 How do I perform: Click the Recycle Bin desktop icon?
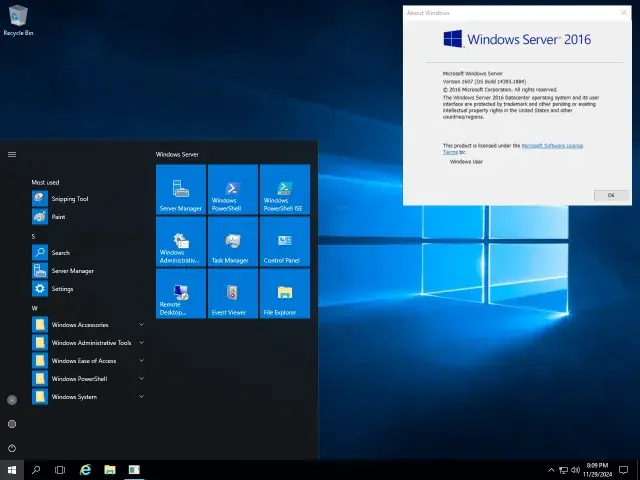coord(18,20)
